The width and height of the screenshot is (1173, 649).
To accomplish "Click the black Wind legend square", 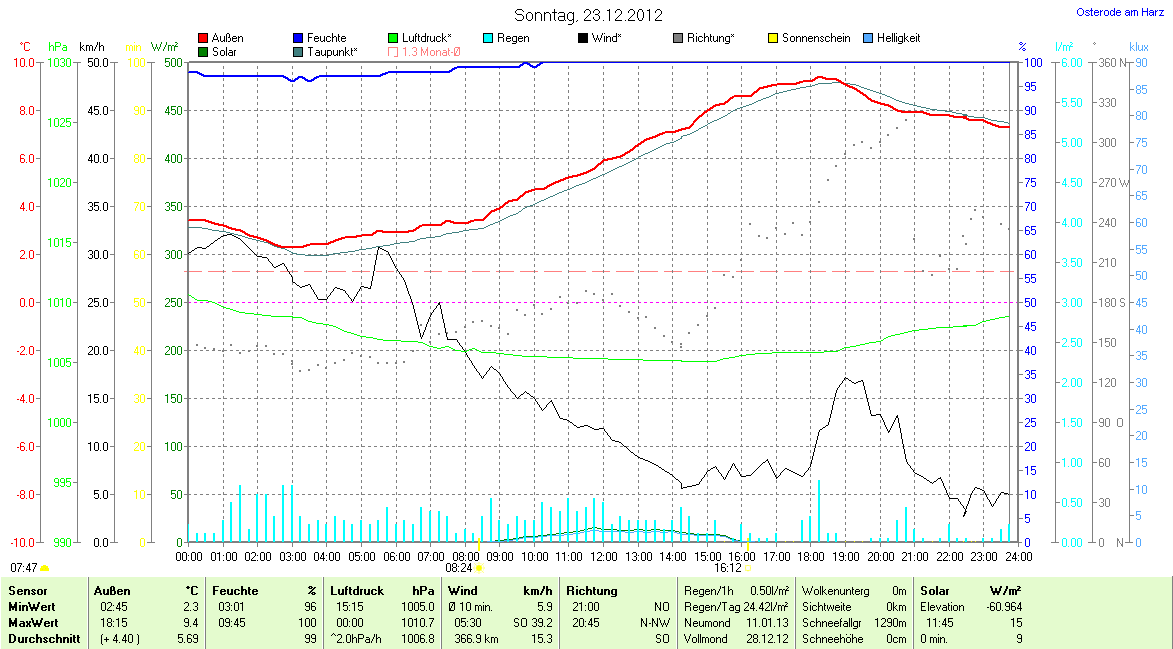I will [583, 38].
